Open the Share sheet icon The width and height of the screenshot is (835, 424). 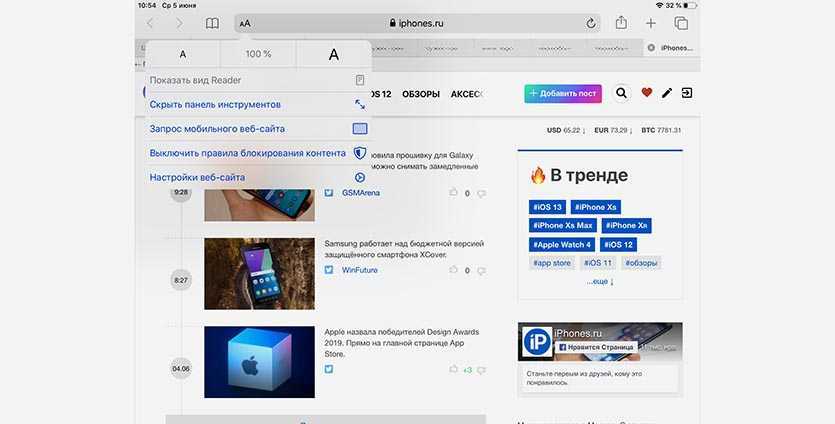(x=621, y=23)
